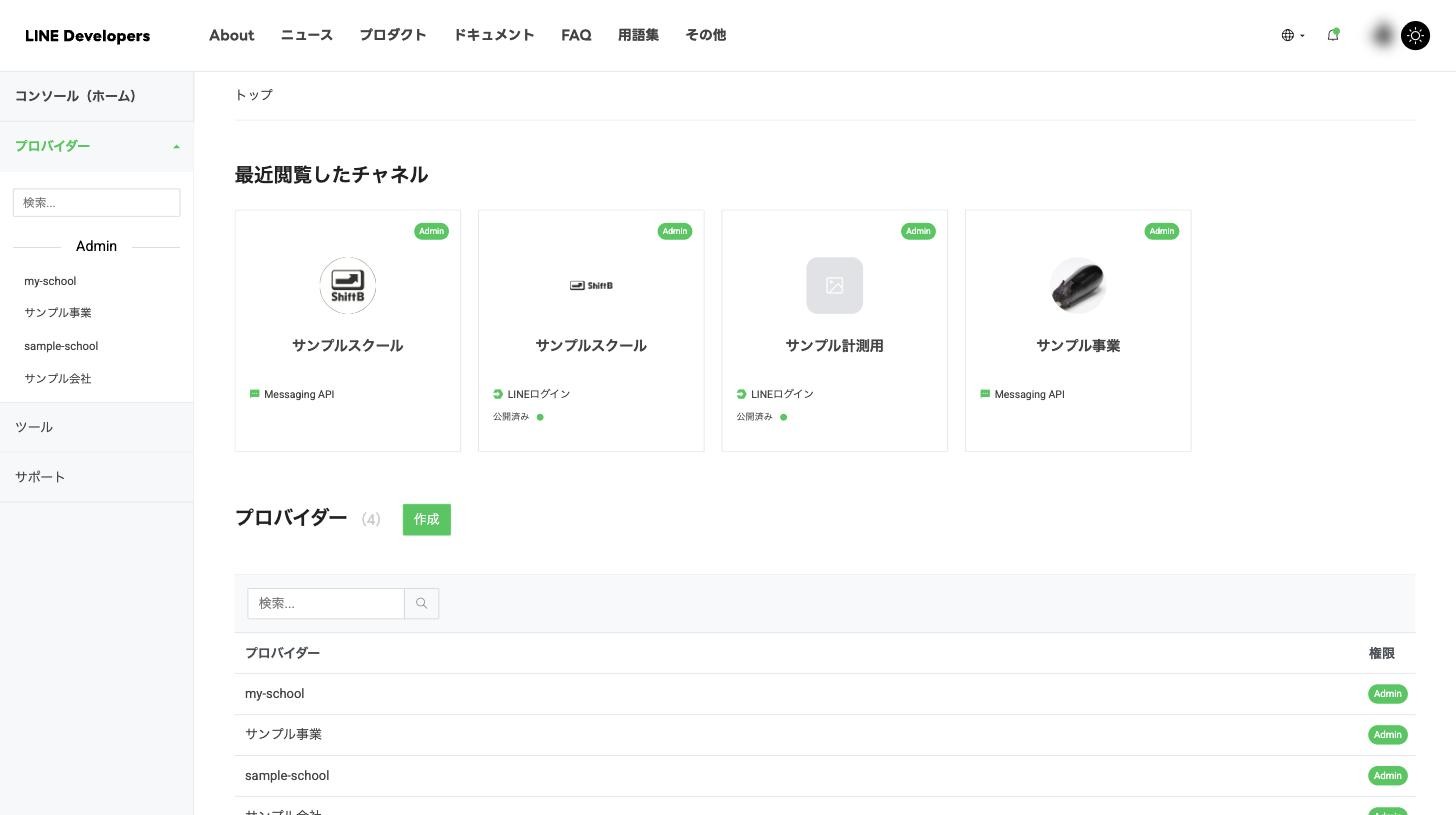Viewport: 1456px width, 815px height.
Task: Click the green 作成 button
Action: pos(427,520)
